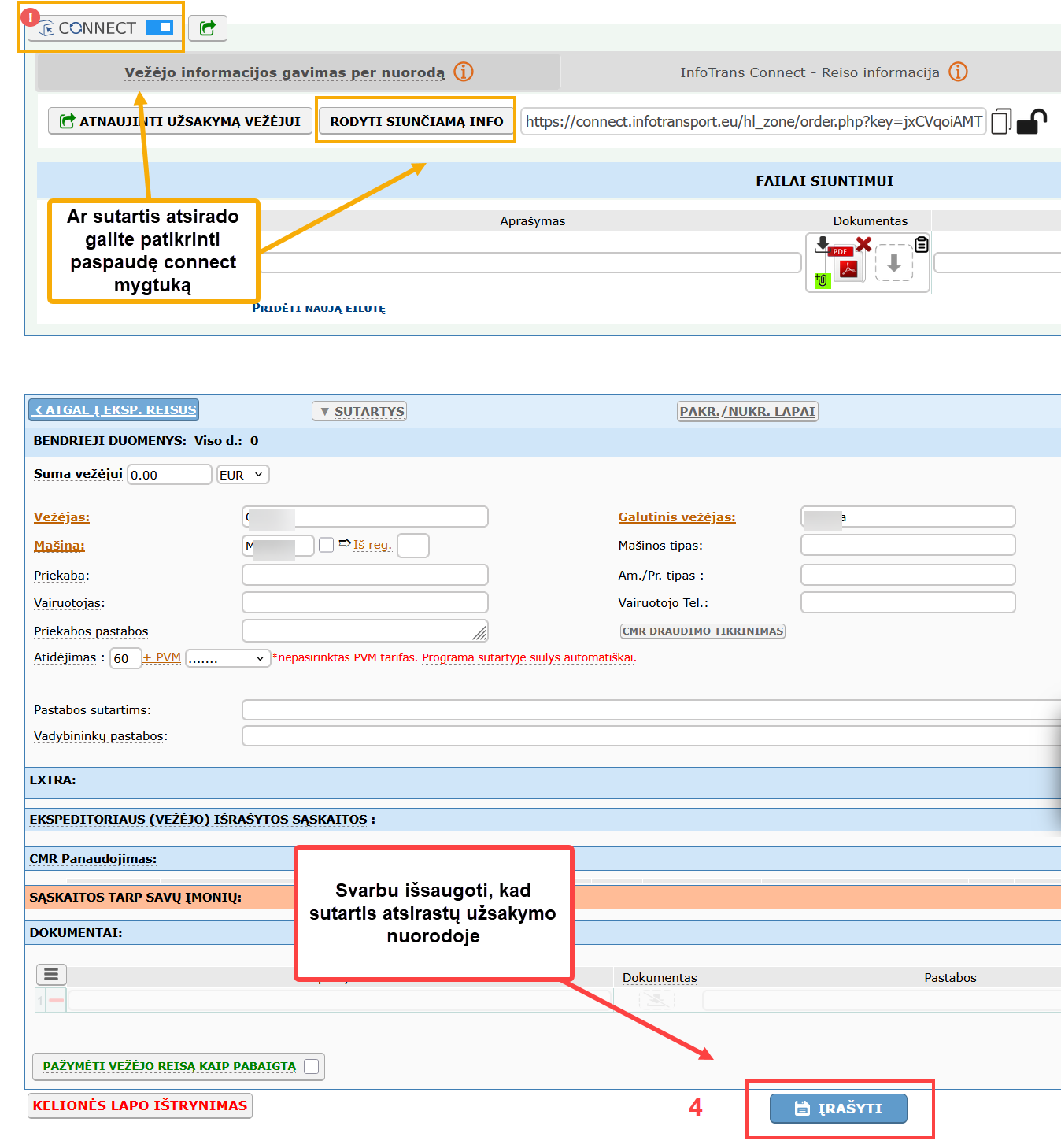The height and width of the screenshot is (1148, 1061).
Task: Click the Am./Pr. tipas field
Action: point(908,575)
